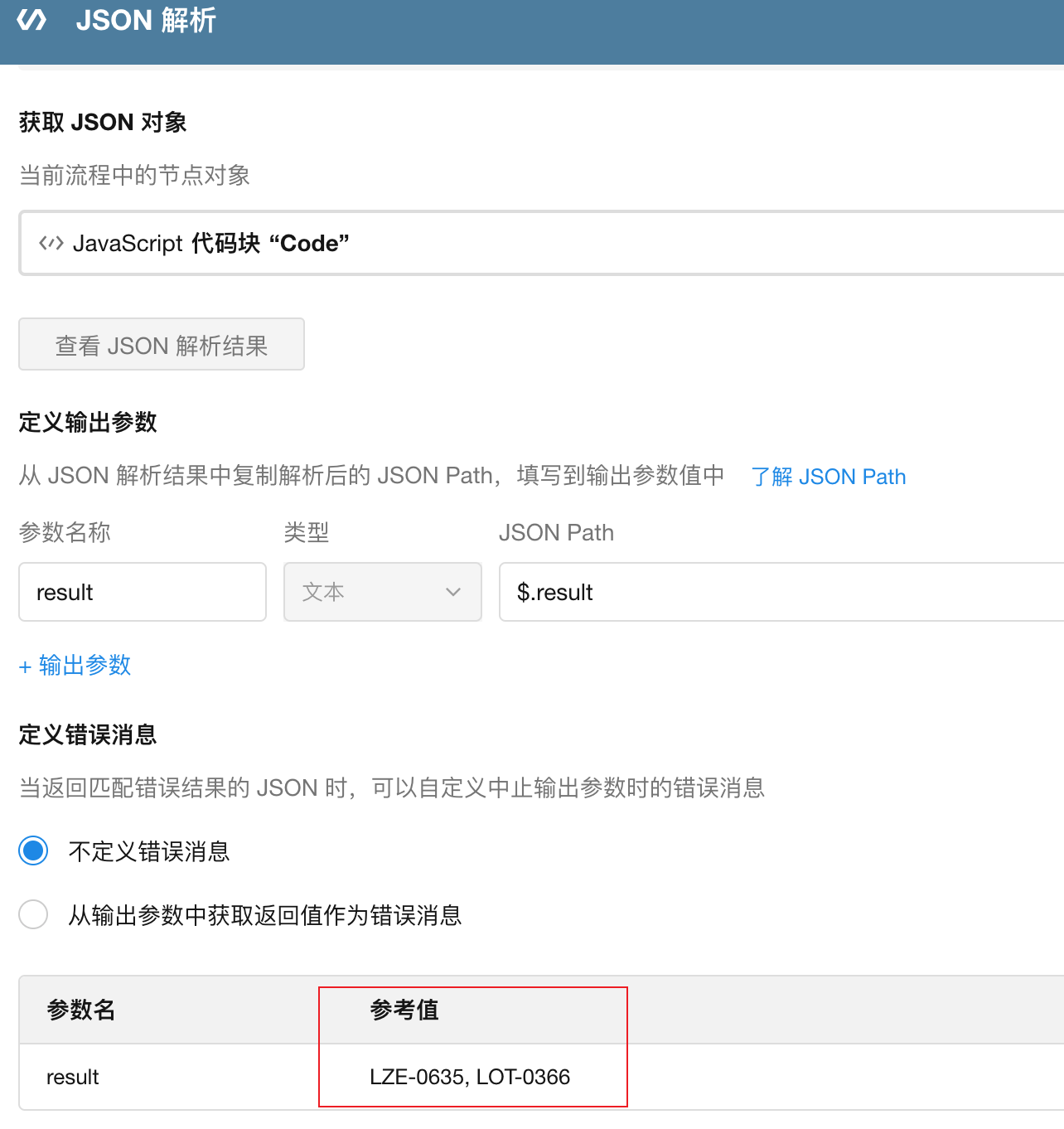Open the JavaScript 代码块 "Code" node selector
1064x1129 pixels.
tap(539, 243)
